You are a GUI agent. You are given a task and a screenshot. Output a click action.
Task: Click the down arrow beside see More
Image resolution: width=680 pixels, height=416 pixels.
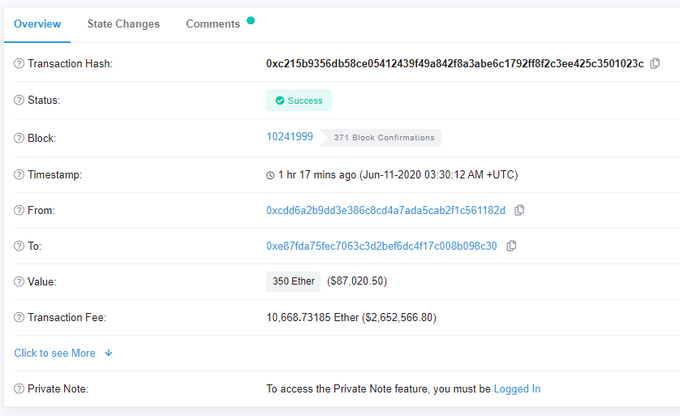108,353
